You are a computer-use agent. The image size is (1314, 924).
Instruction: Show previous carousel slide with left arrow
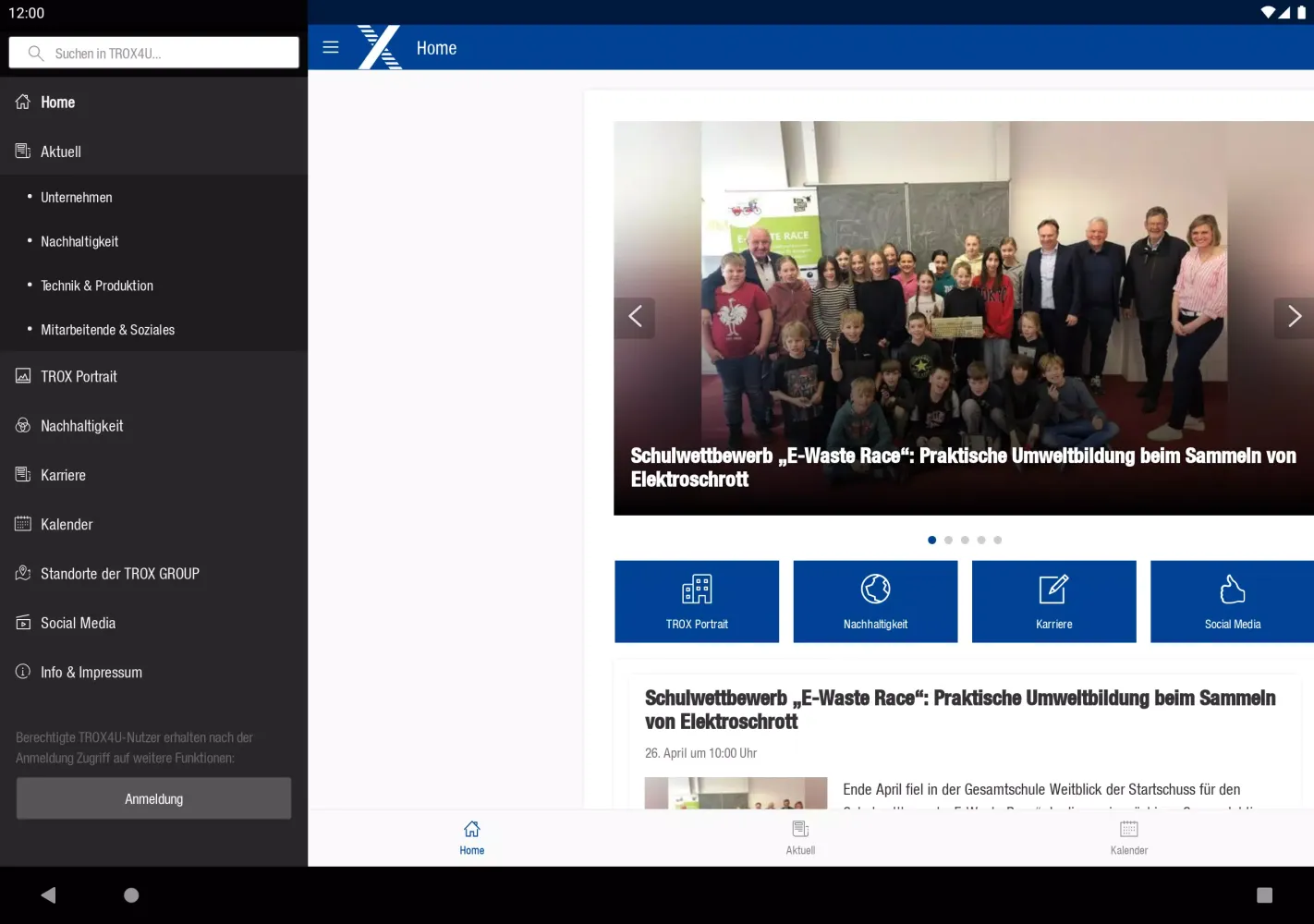click(635, 317)
